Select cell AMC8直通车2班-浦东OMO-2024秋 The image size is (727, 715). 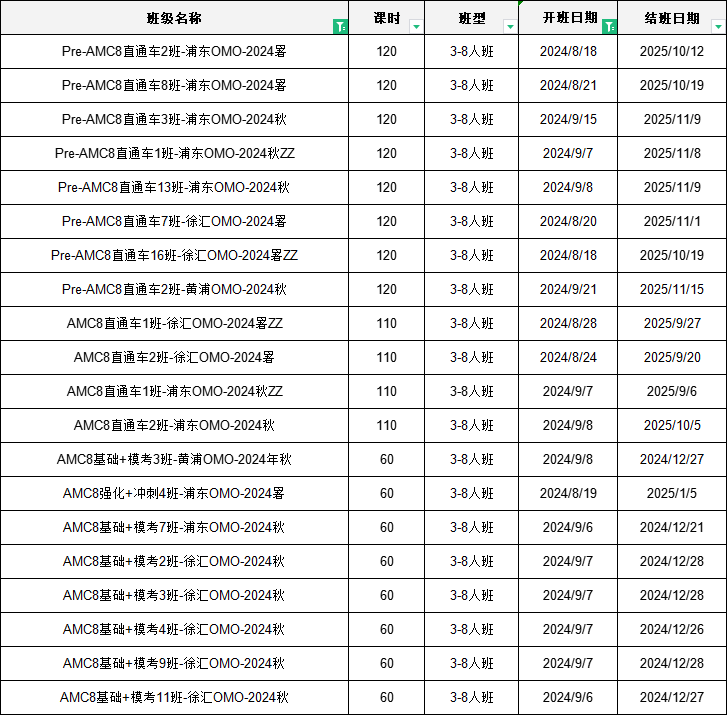[x=174, y=426]
